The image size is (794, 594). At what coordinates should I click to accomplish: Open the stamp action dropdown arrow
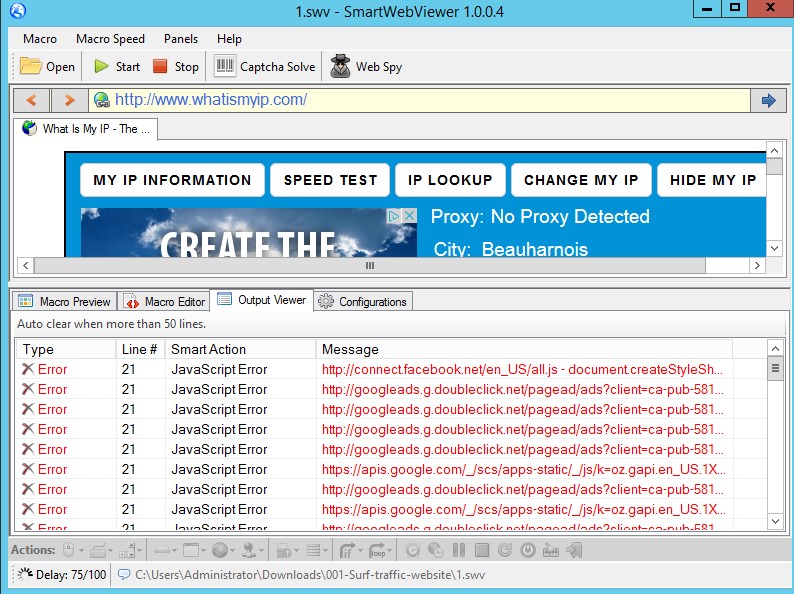click(x=262, y=550)
